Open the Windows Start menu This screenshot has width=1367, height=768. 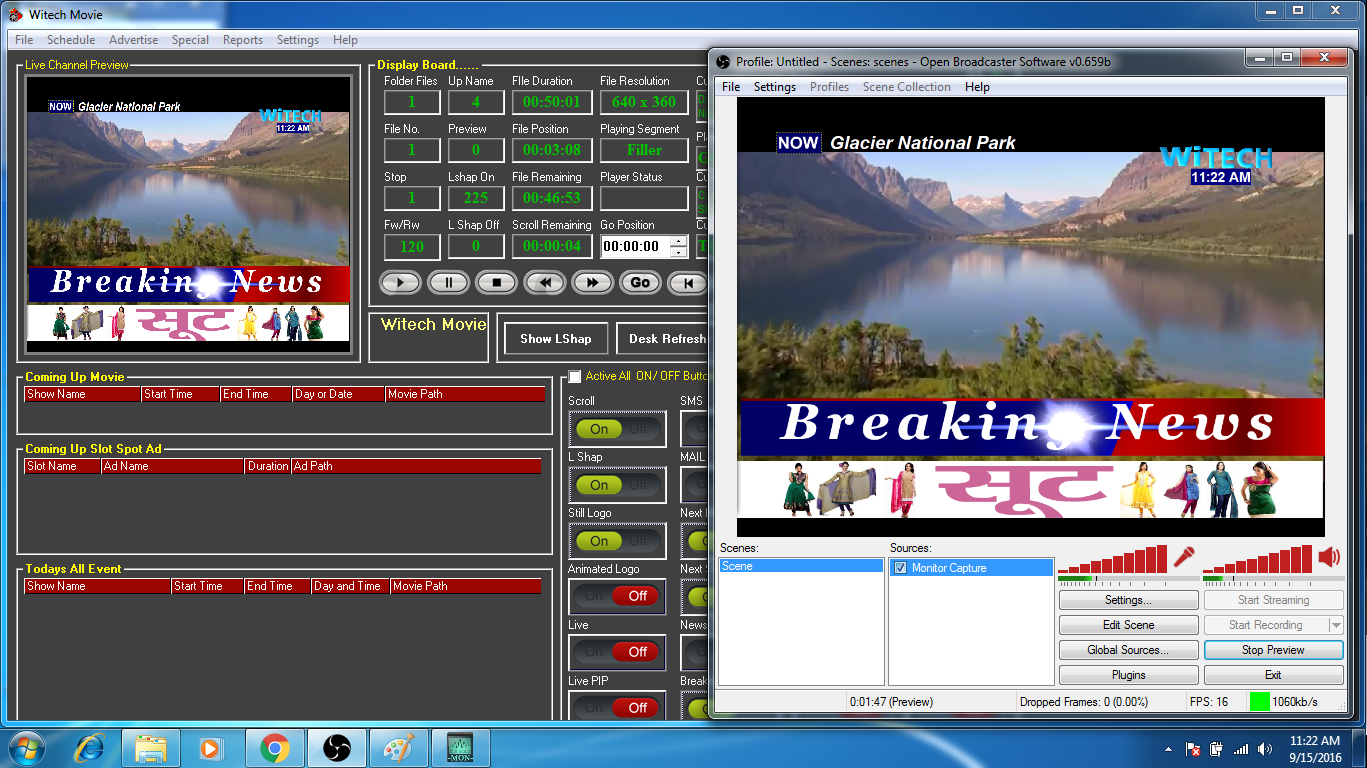click(27, 748)
